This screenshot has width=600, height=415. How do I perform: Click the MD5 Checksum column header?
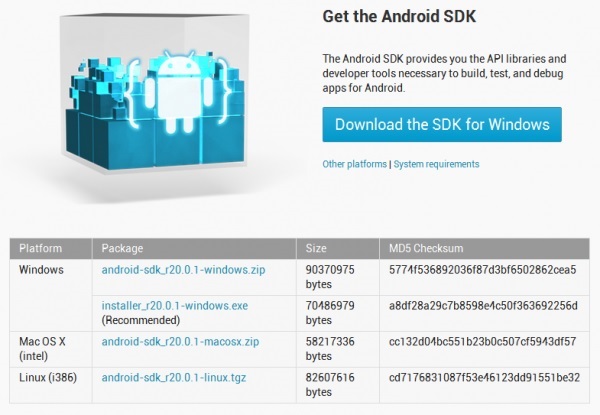[426, 248]
